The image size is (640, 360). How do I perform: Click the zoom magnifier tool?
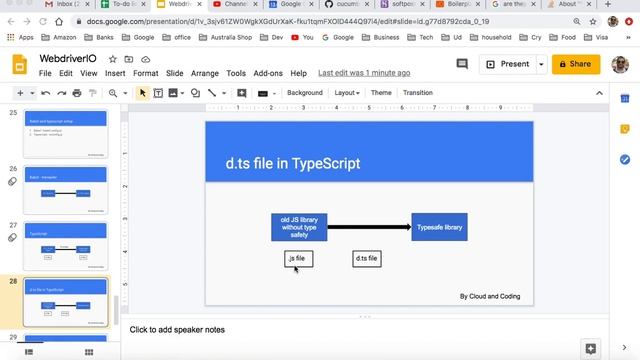click(113, 93)
